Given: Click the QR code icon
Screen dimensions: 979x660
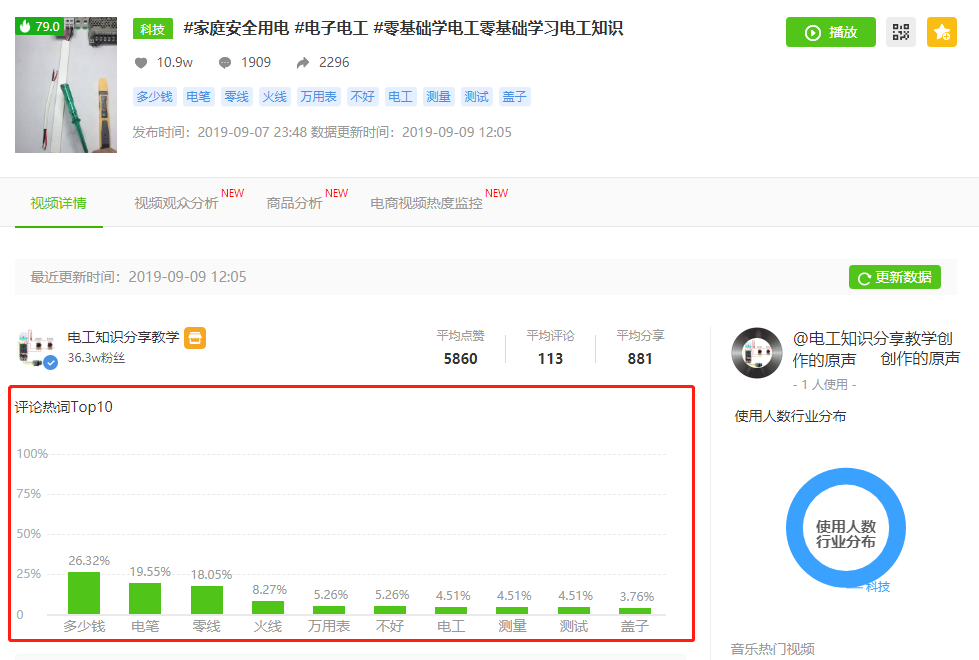Looking at the screenshot, I should point(899,32).
